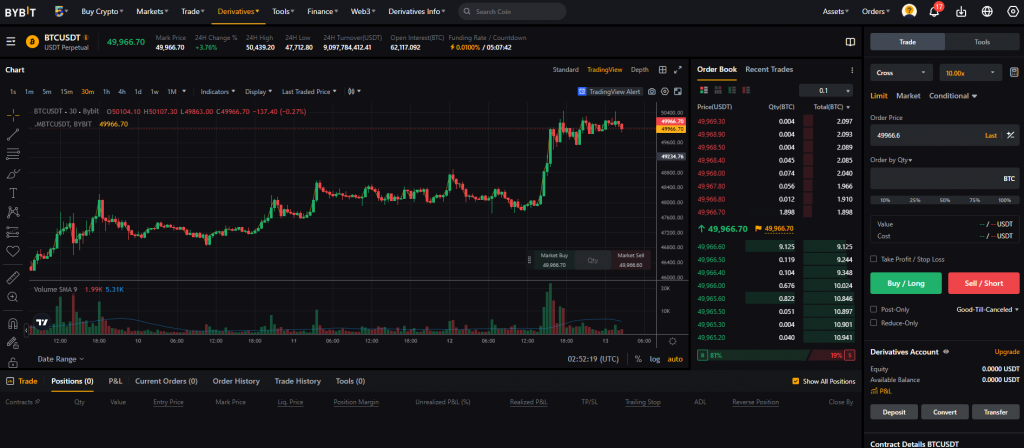Screen dimensions: 1024x448
Task: Open the Display dropdown
Action: tap(259, 91)
